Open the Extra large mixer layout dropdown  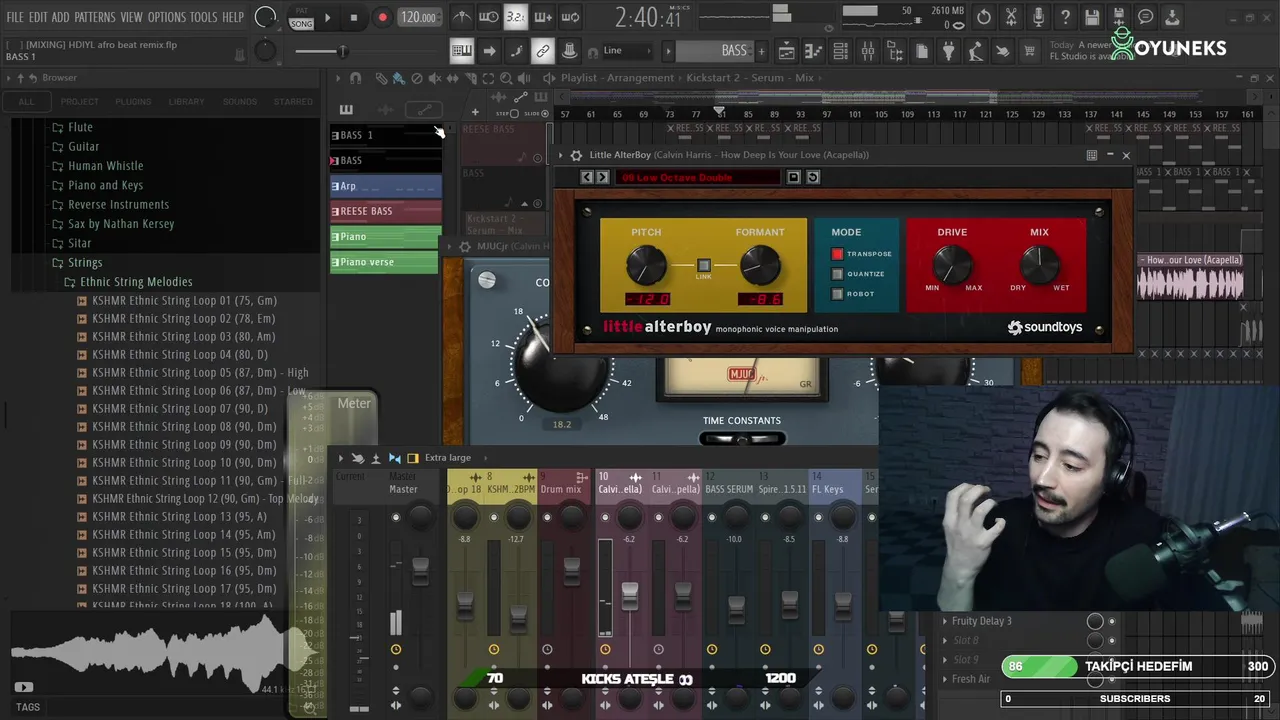[x=447, y=458]
